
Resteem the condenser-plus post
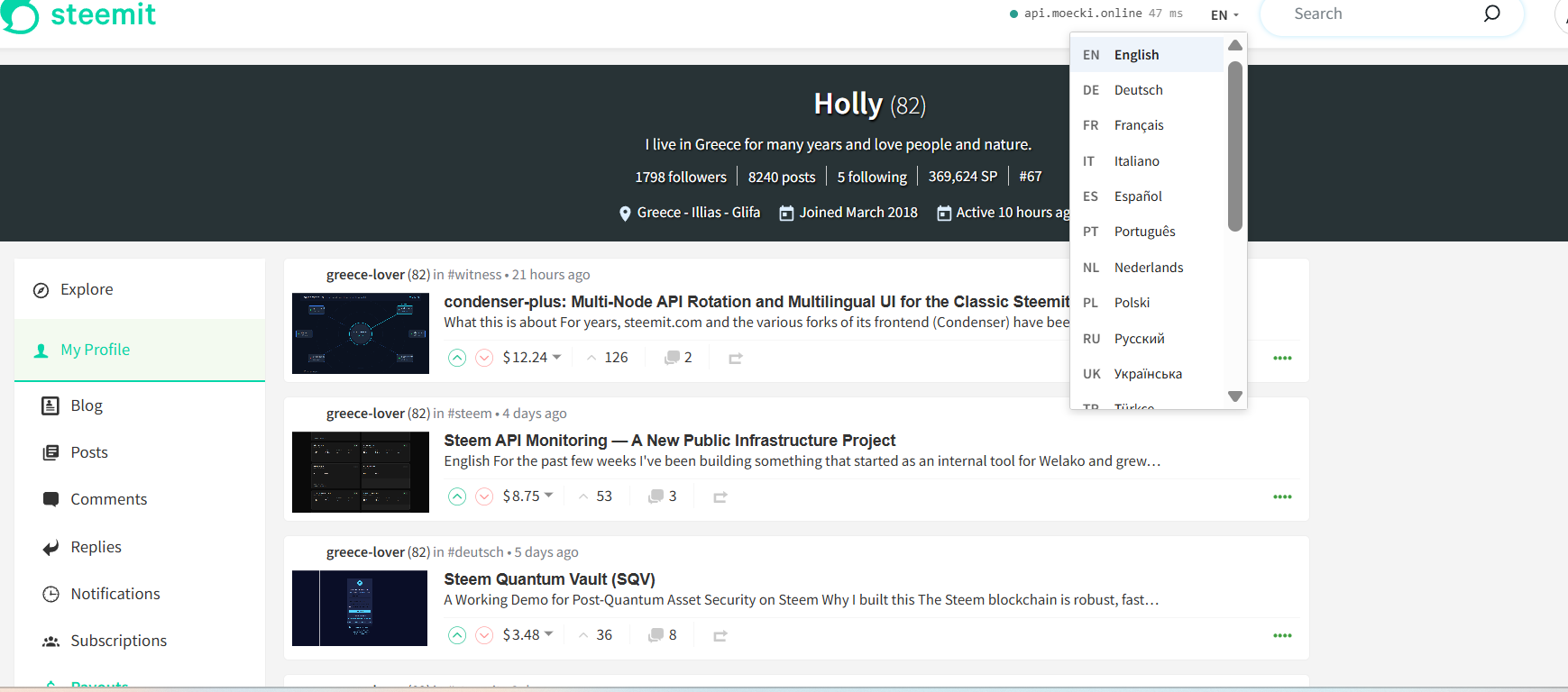[x=736, y=359]
